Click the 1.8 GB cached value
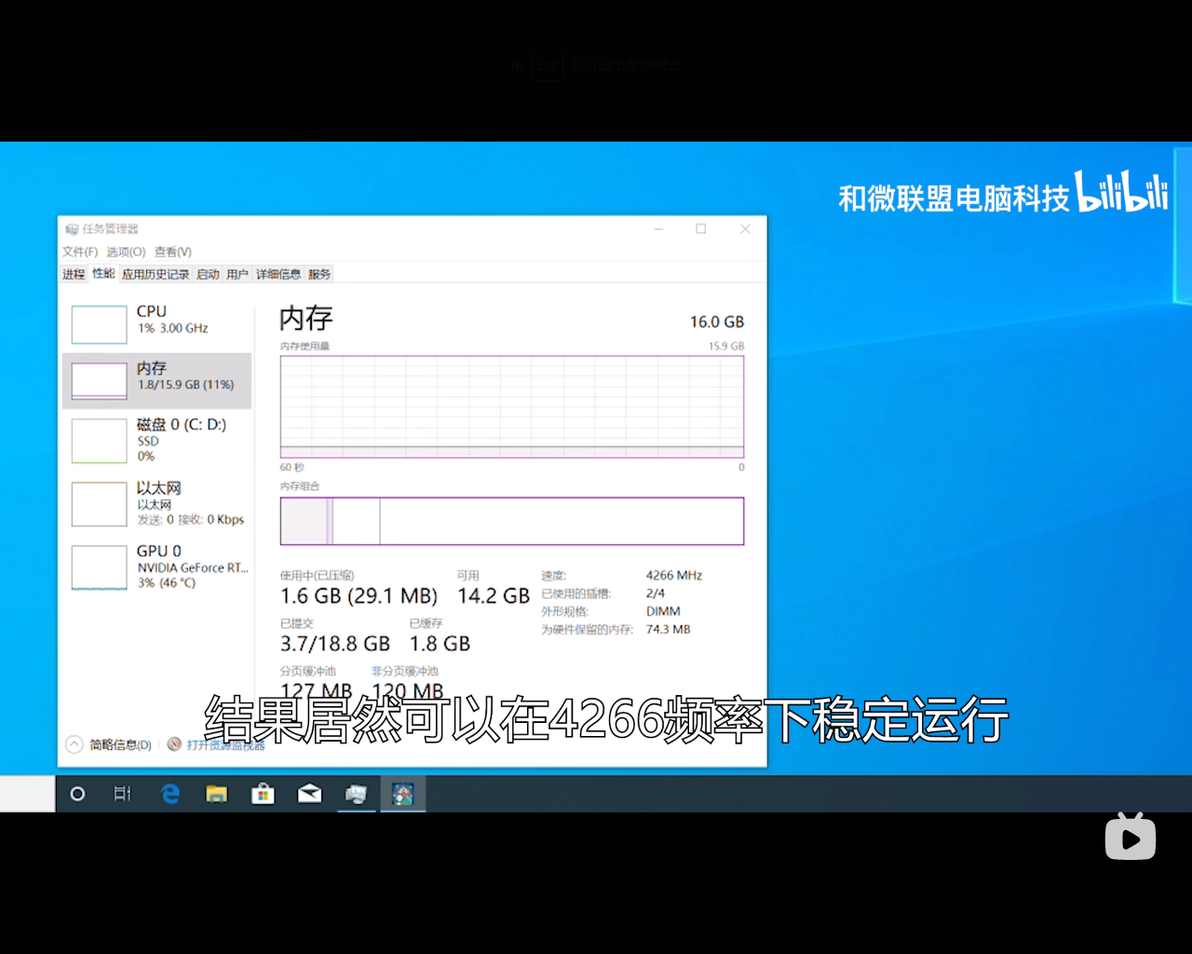Image resolution: width=1192 pixels, height=954 pixels. pyautogui.click(x=440, y=644)
